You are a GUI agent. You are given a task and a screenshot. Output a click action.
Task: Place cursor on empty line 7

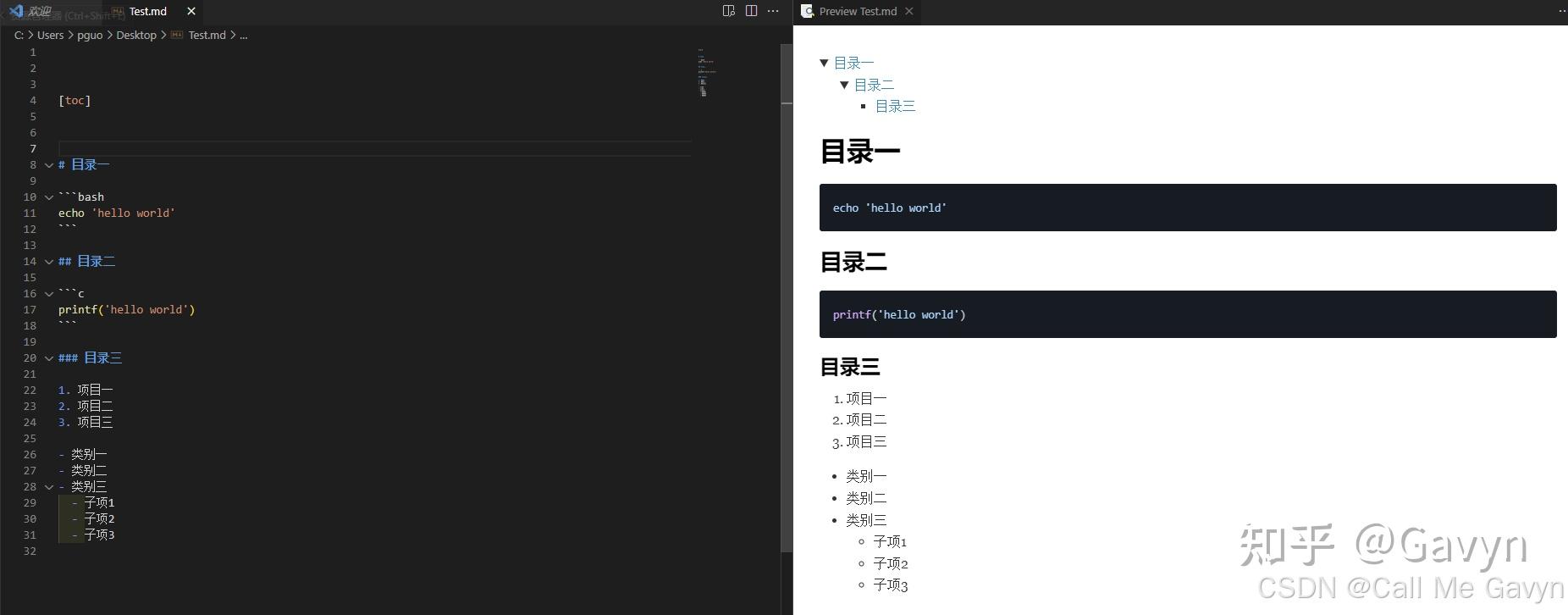(x=374, y=148)
